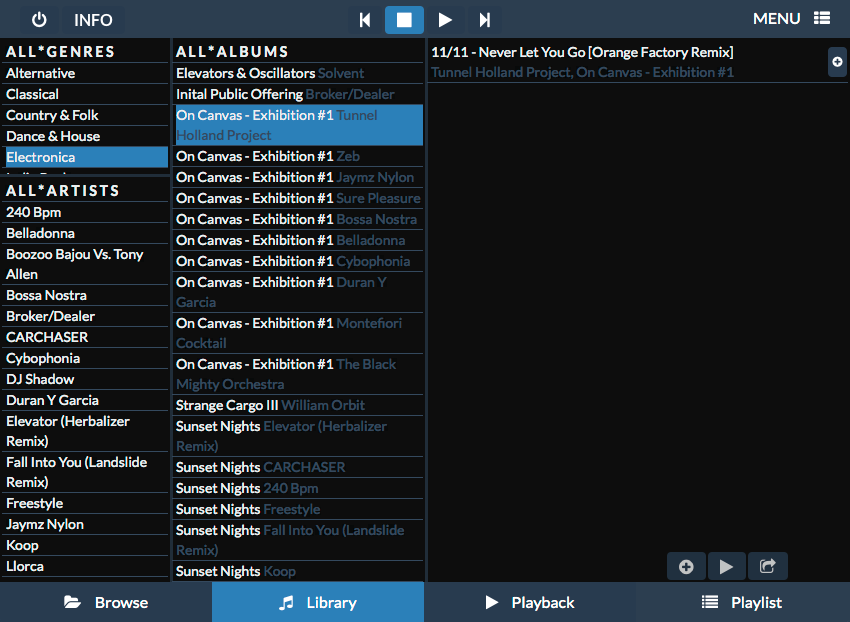Image resolution: width=850 pixels, height=622 pixels.
Task: Switch to the Library tab
Action: pyautogui.click(x=318, y=602)
